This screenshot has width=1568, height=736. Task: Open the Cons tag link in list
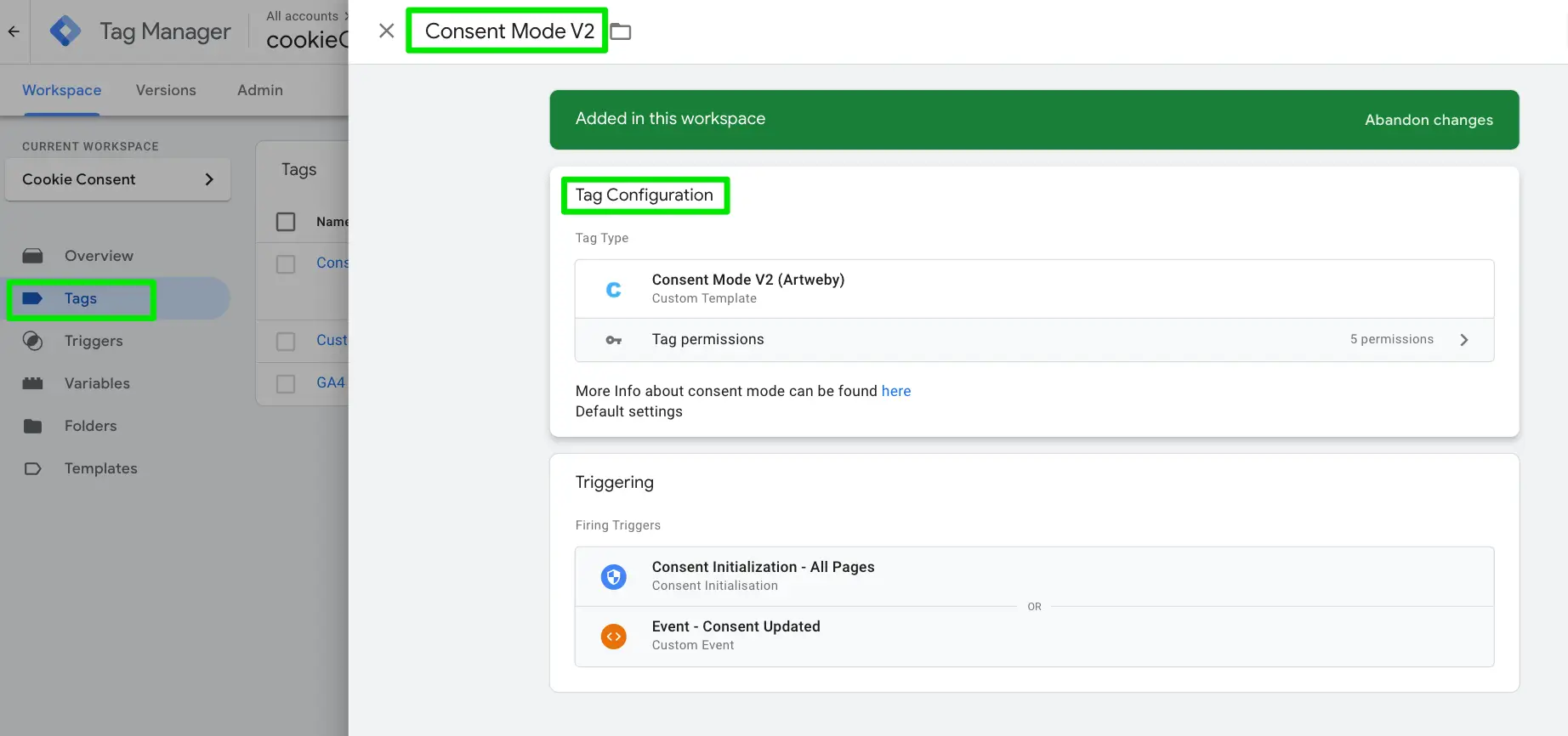tap(332, 263)
